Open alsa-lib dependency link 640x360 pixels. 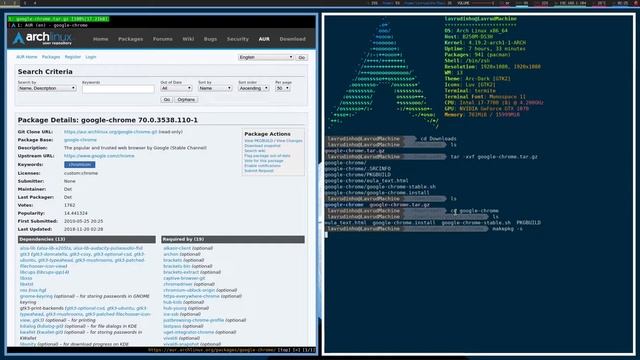point(27,248)
